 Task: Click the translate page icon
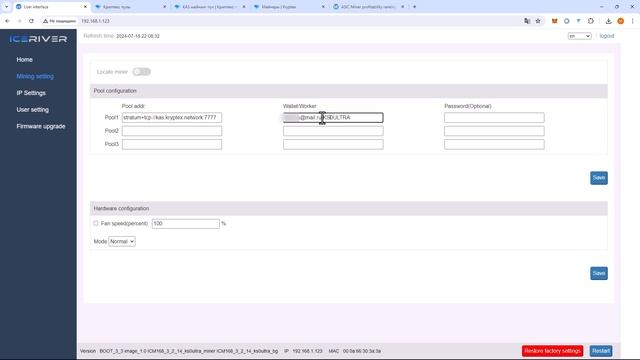[x=527, y=21]
